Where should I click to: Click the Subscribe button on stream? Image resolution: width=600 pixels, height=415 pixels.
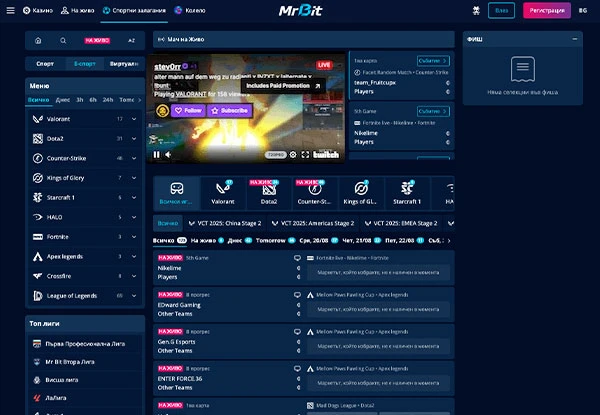click(230, 111)
